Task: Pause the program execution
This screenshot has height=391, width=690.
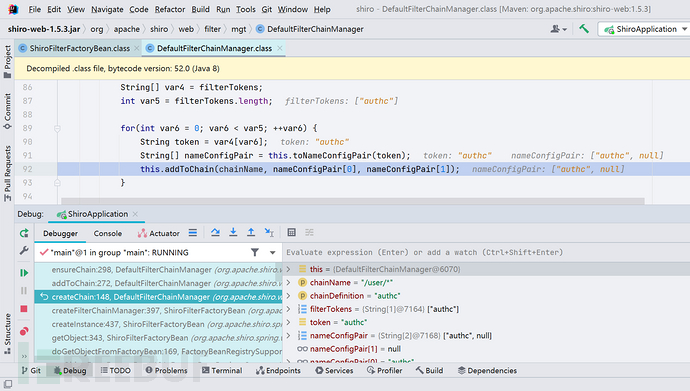Action: (x=24, y=291)
